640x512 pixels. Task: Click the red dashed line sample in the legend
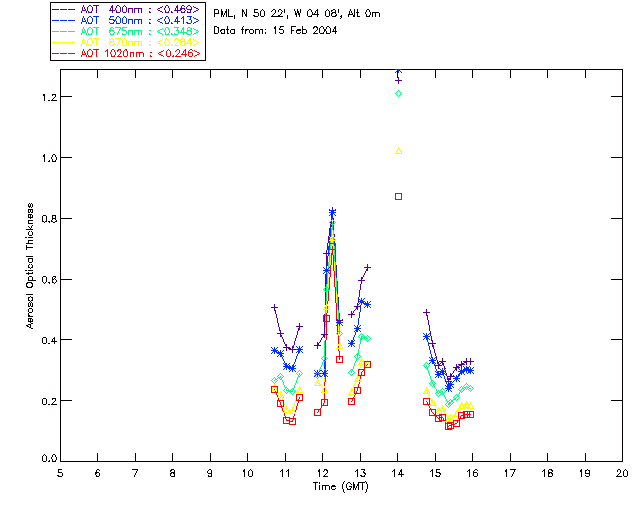click(63, 53)
